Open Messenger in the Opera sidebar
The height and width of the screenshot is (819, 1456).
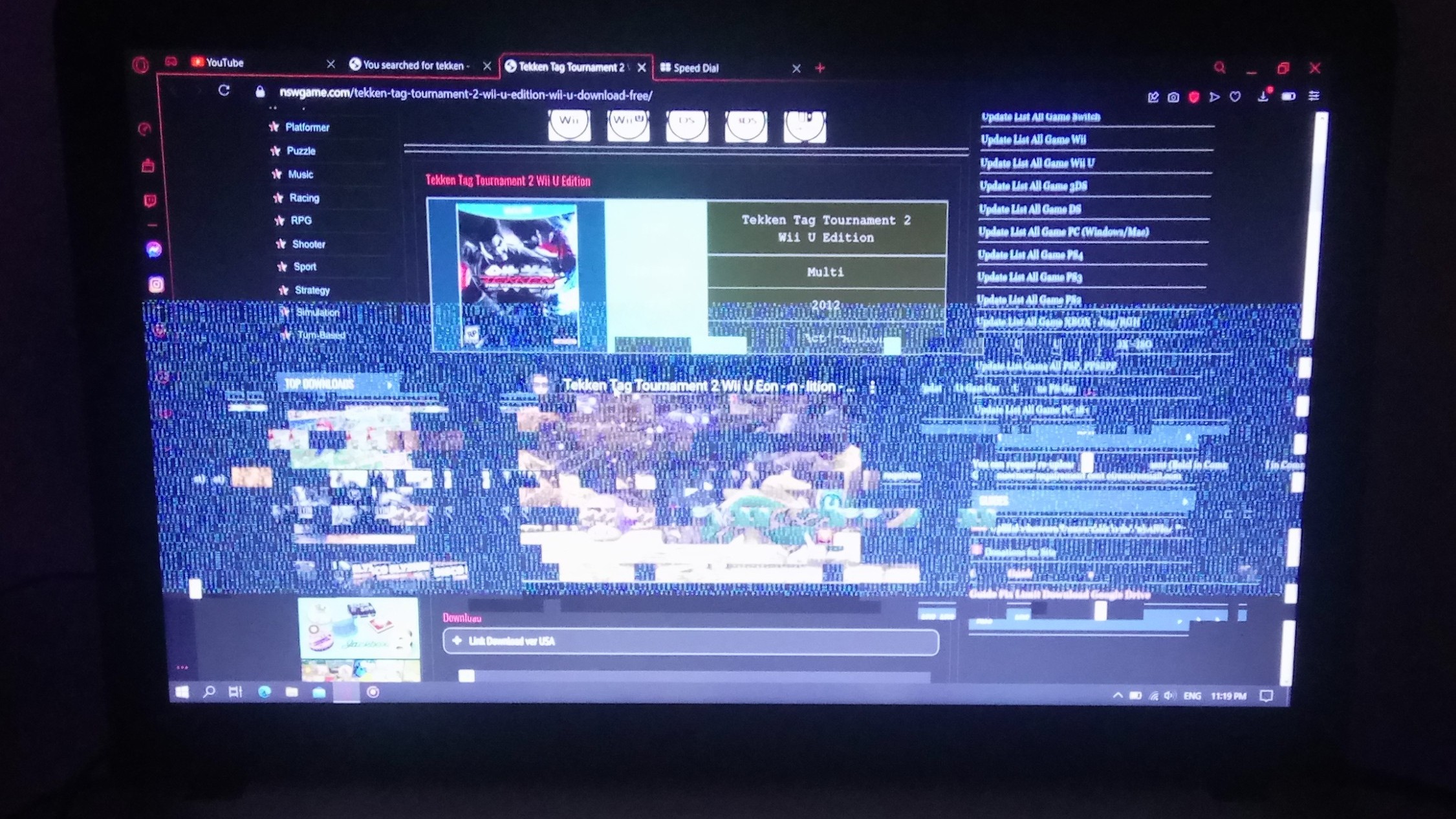pyautogui.click(x=154, y=249)
